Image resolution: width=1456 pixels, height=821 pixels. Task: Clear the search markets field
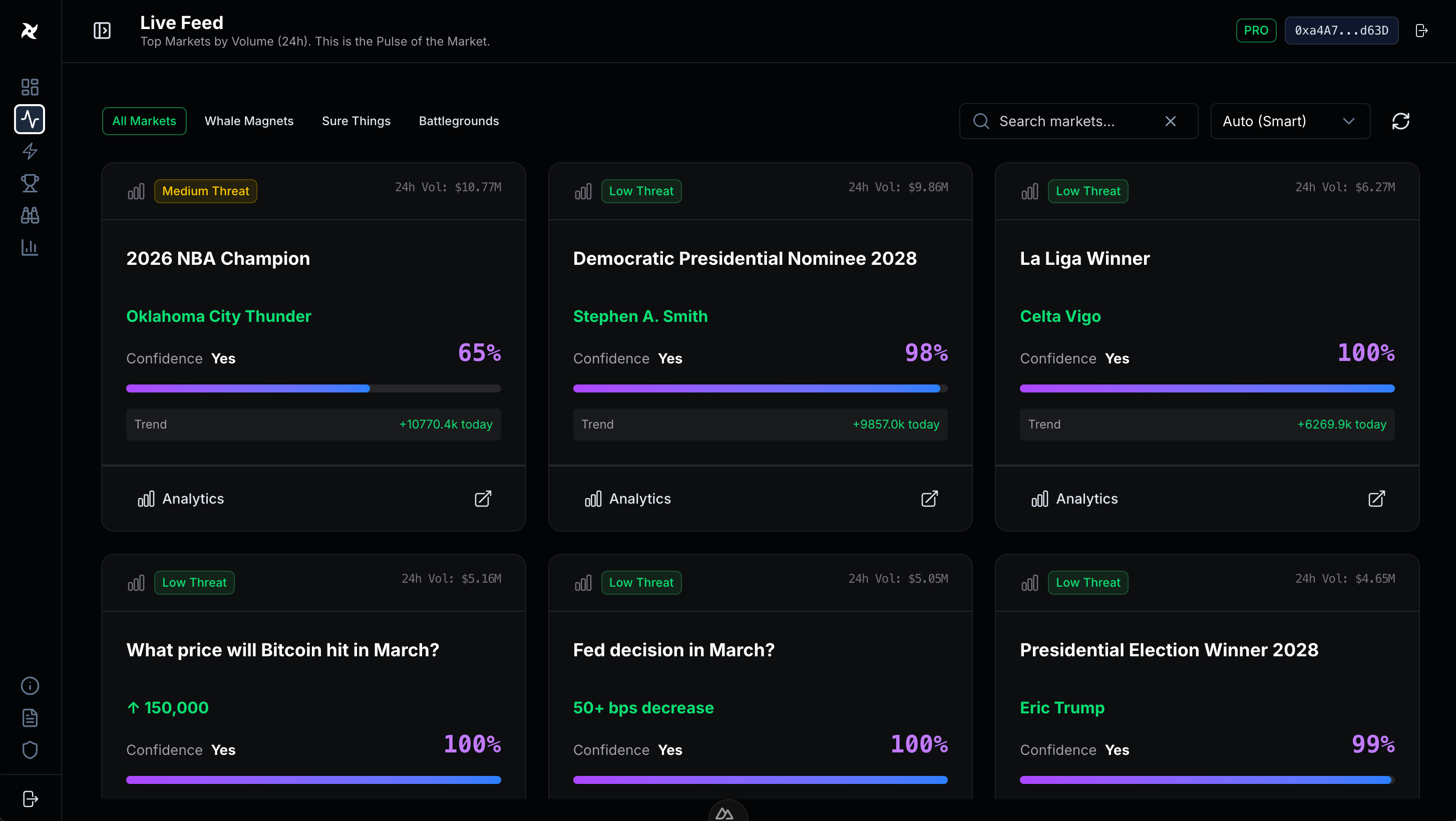point(1171,121)
